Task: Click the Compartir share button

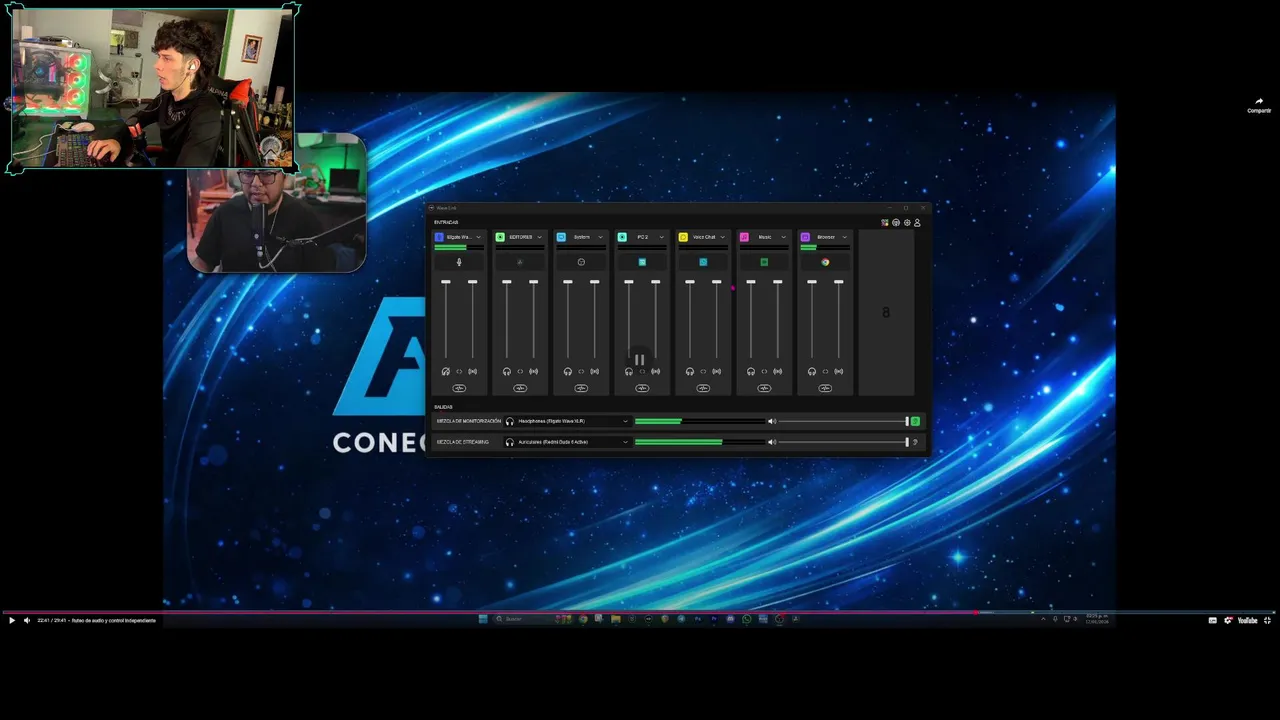Action: [1259, 105]
